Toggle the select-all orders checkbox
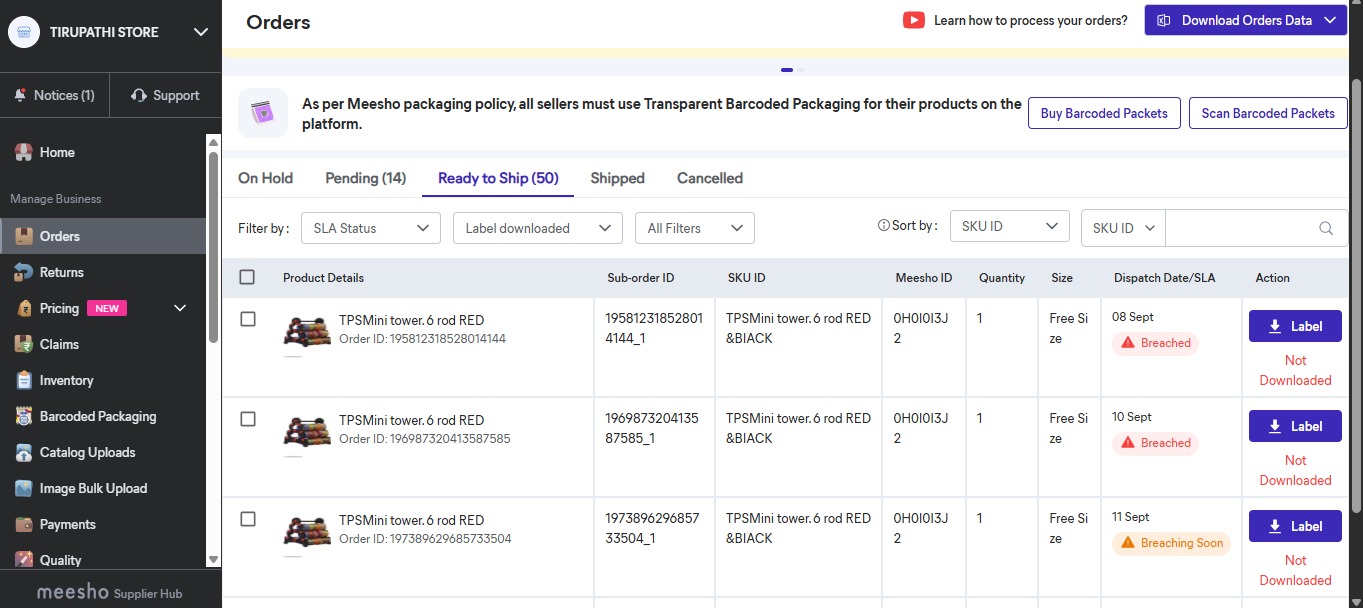1363x608 pixels. (248, 278)
